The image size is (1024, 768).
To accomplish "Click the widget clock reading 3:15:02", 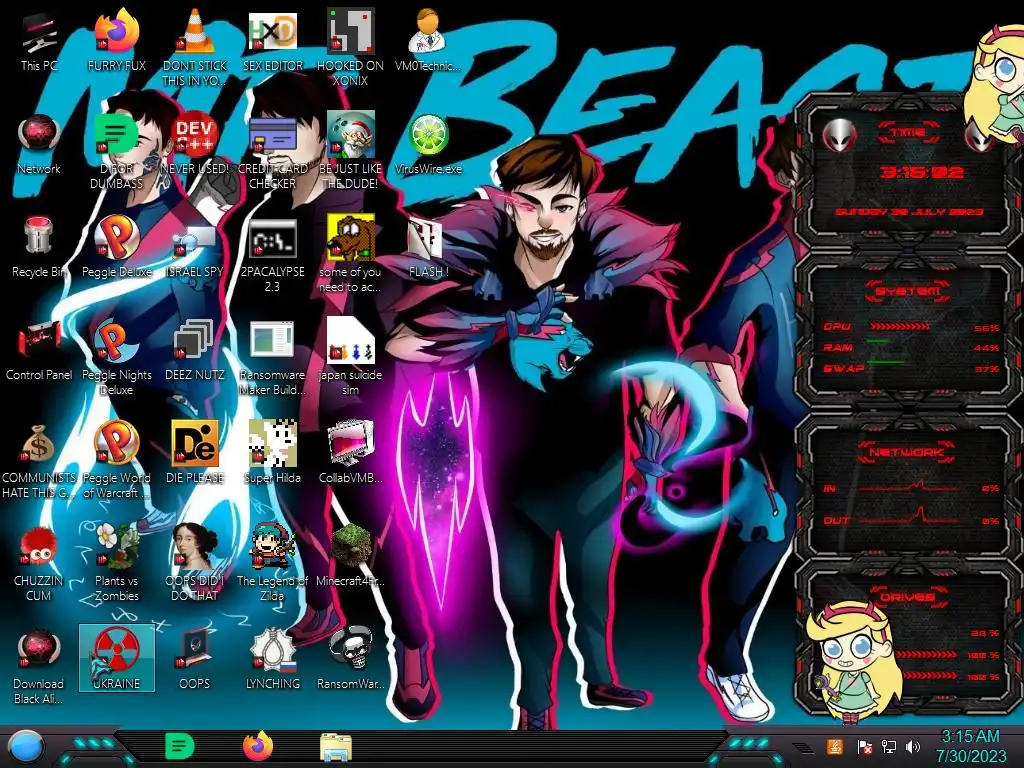I will click(x=921, y=172).
